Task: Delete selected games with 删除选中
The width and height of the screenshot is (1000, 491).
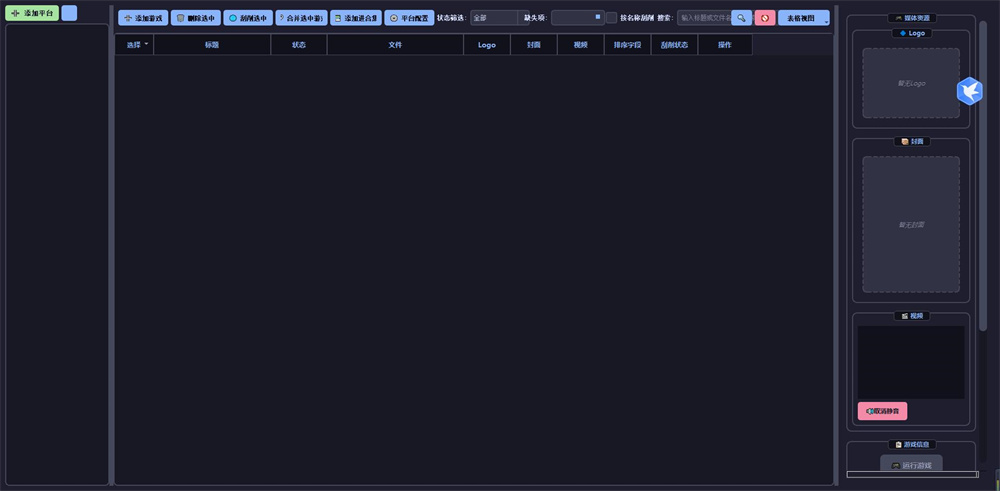Action: [196, 18]
